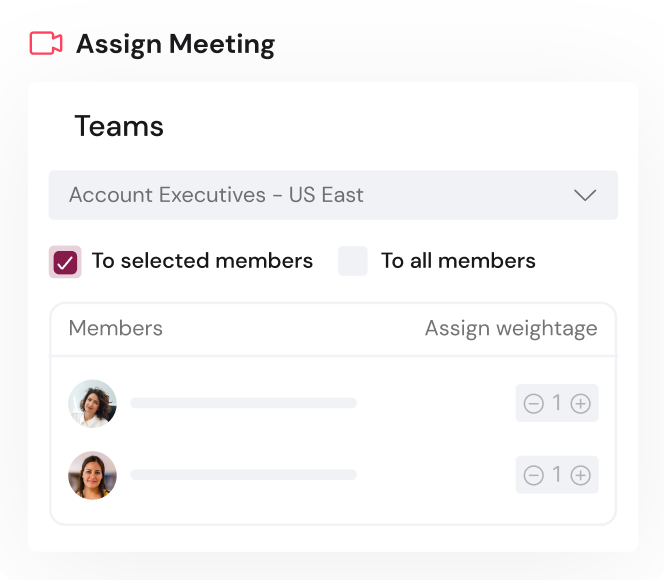Click the Members column header

click(115, 328)
